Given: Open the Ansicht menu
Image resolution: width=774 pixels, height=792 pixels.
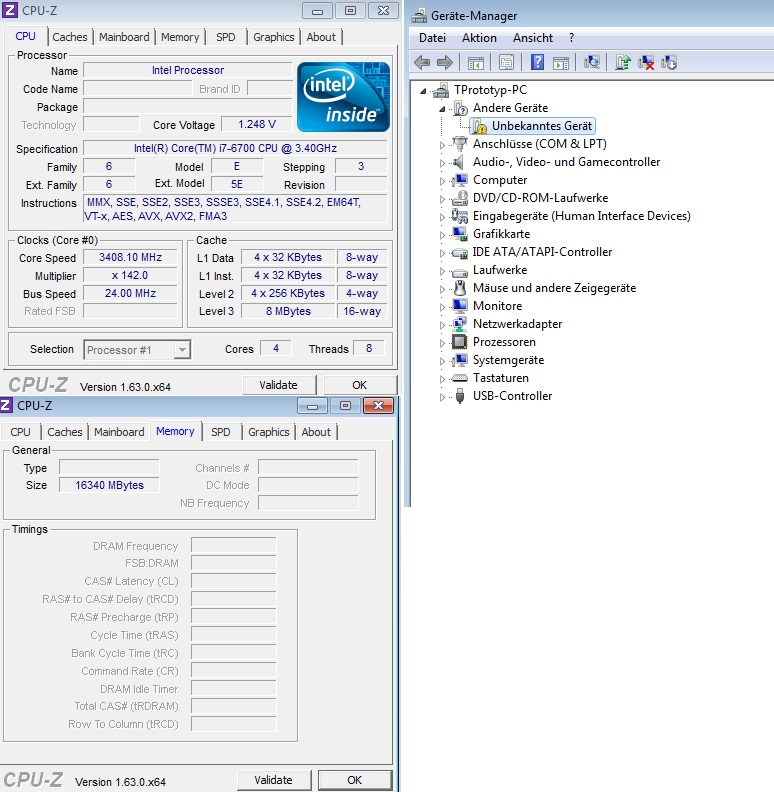Looking at the screenshot, I should (x=533, y=38).
